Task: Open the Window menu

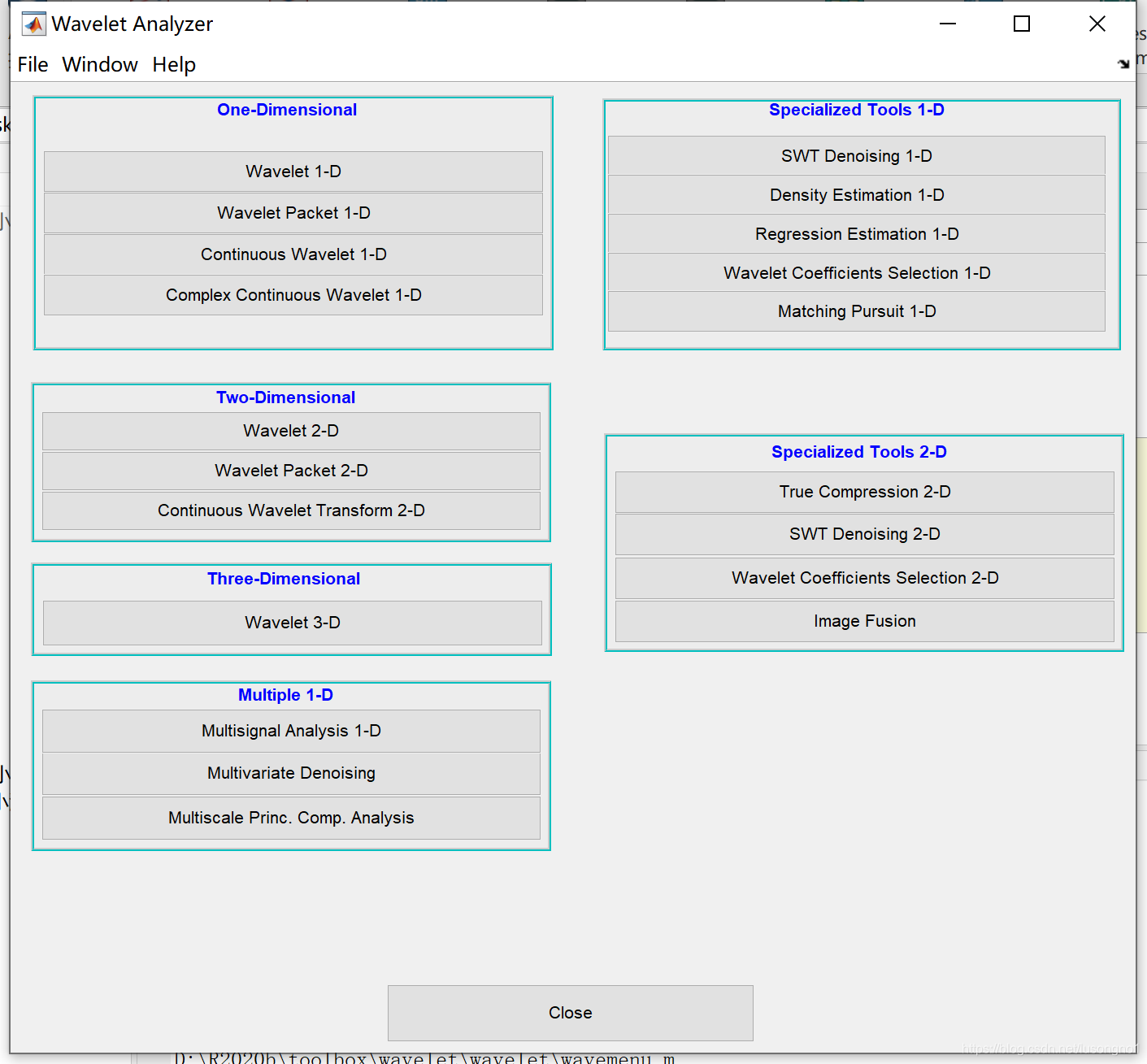Action: coord(100,64)
